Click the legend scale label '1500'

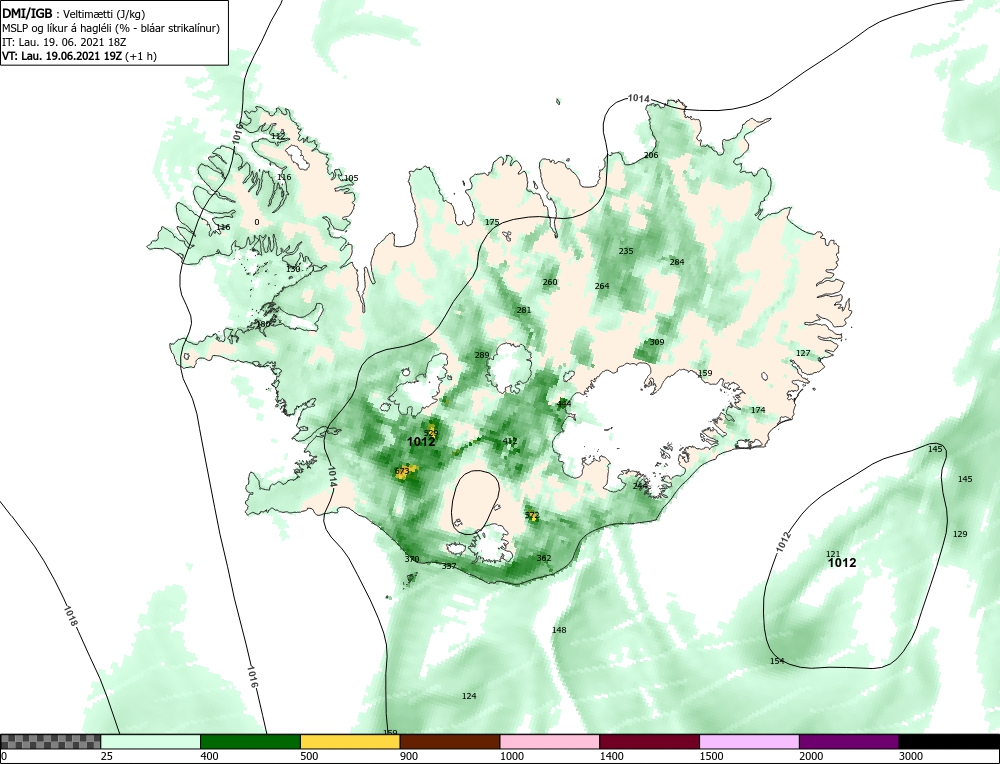tap(710, 756)
